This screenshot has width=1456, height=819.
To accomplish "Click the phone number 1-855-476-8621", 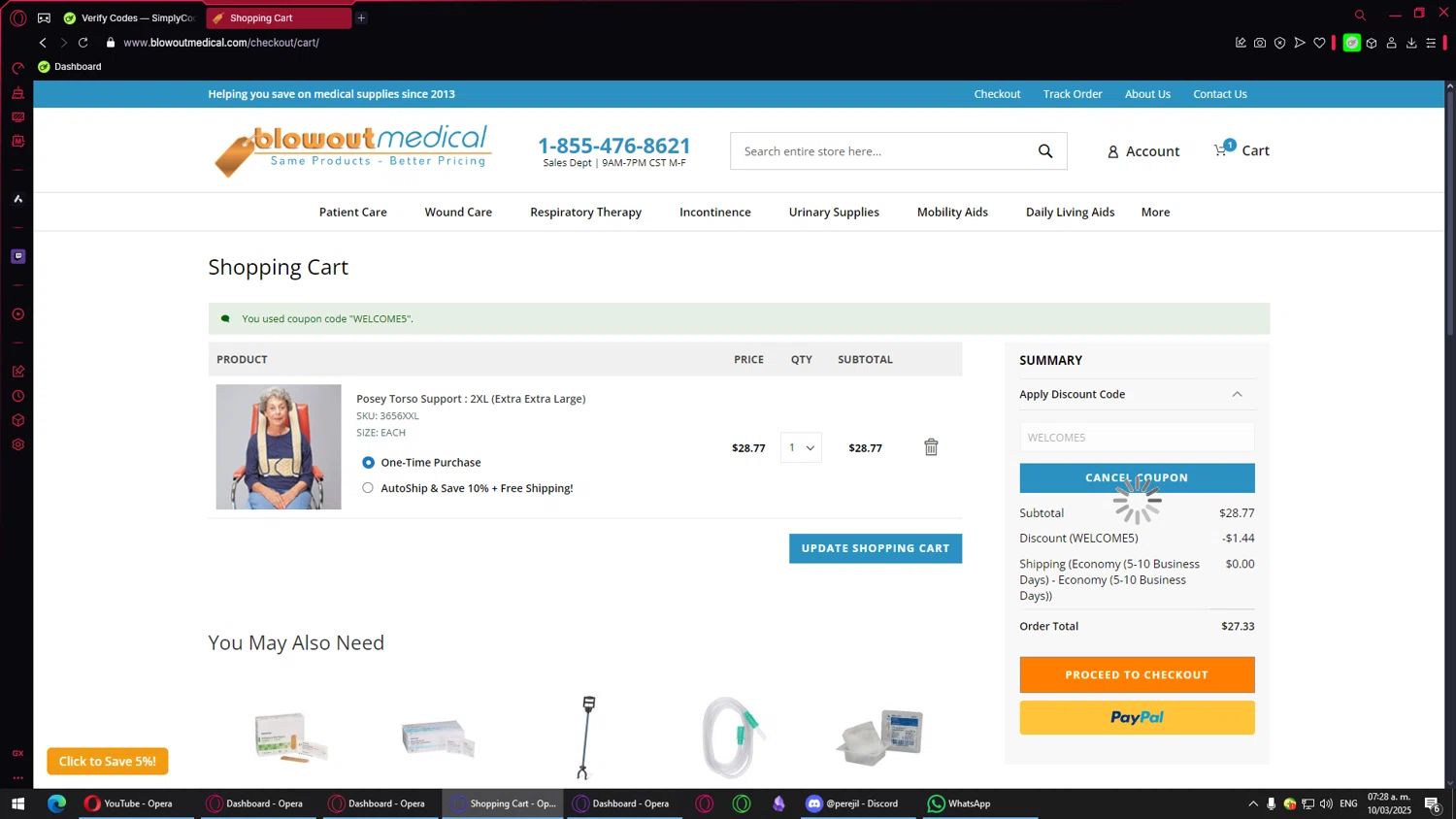I will (x=614, y=146).
